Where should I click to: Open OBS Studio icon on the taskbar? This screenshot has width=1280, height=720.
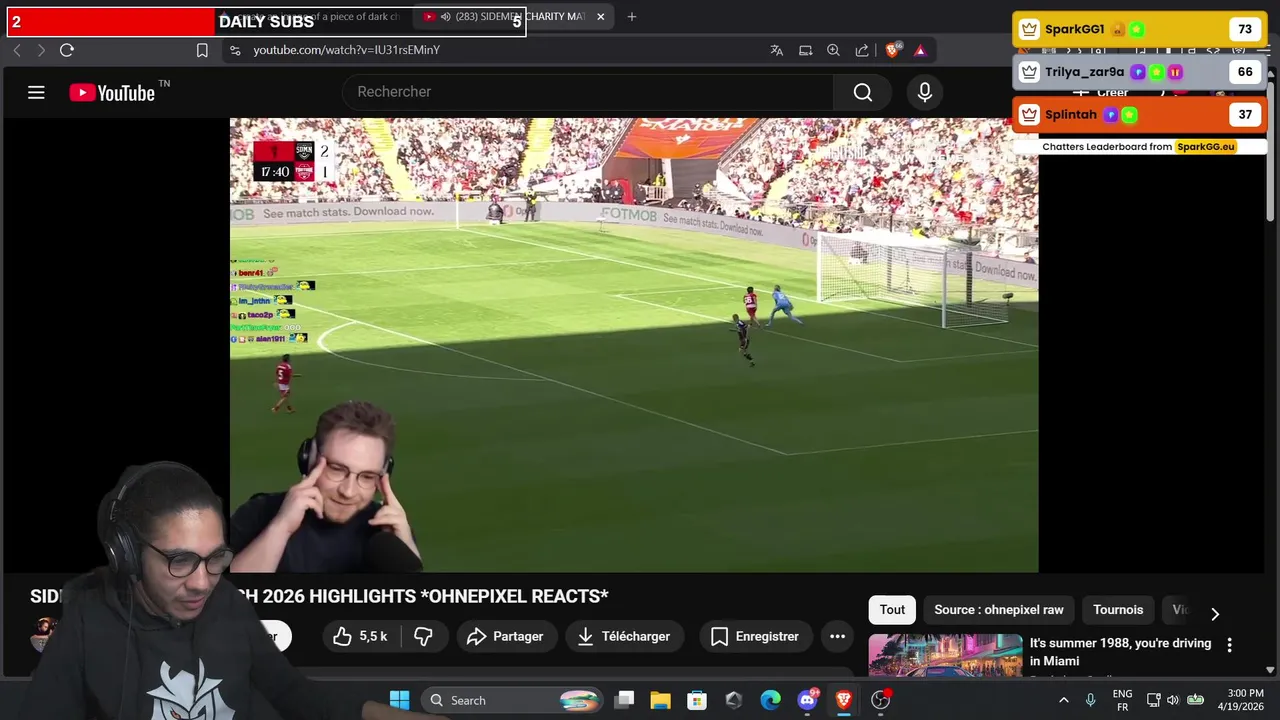click(880, 700)
